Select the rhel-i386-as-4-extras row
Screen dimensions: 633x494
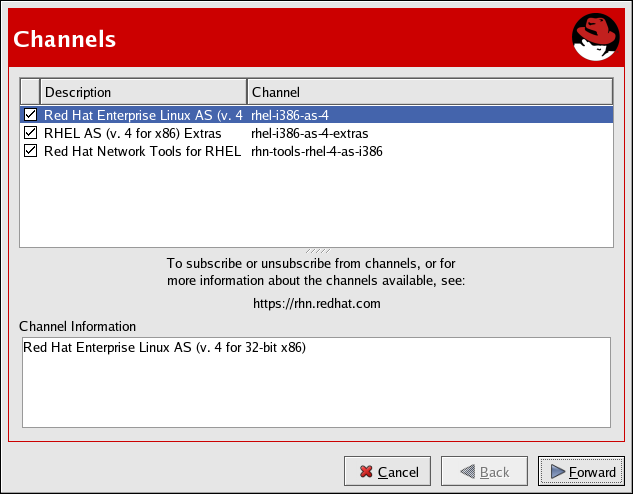tap(310, 133)
